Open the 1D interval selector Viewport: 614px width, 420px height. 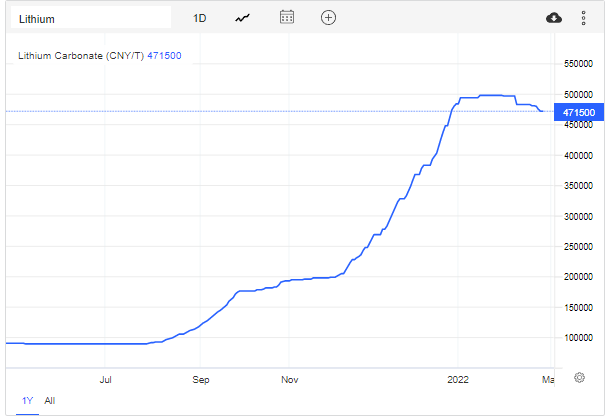(x=199, y=18)
